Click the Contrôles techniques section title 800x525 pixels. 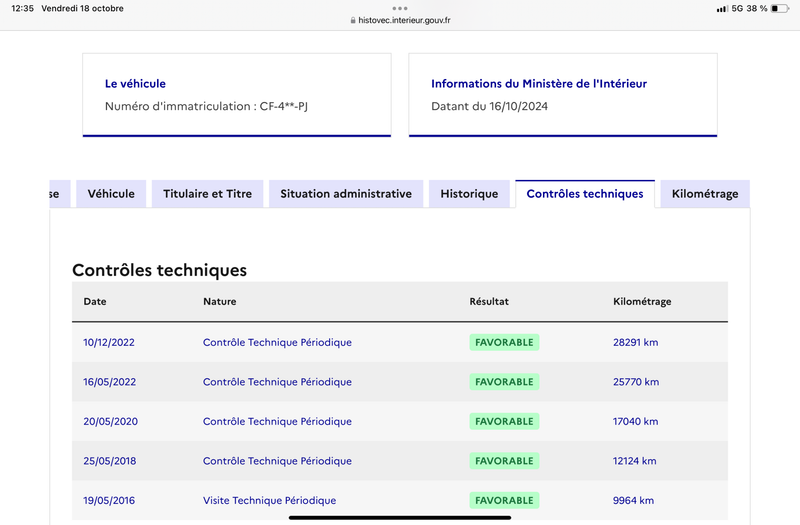pos(160,270)
